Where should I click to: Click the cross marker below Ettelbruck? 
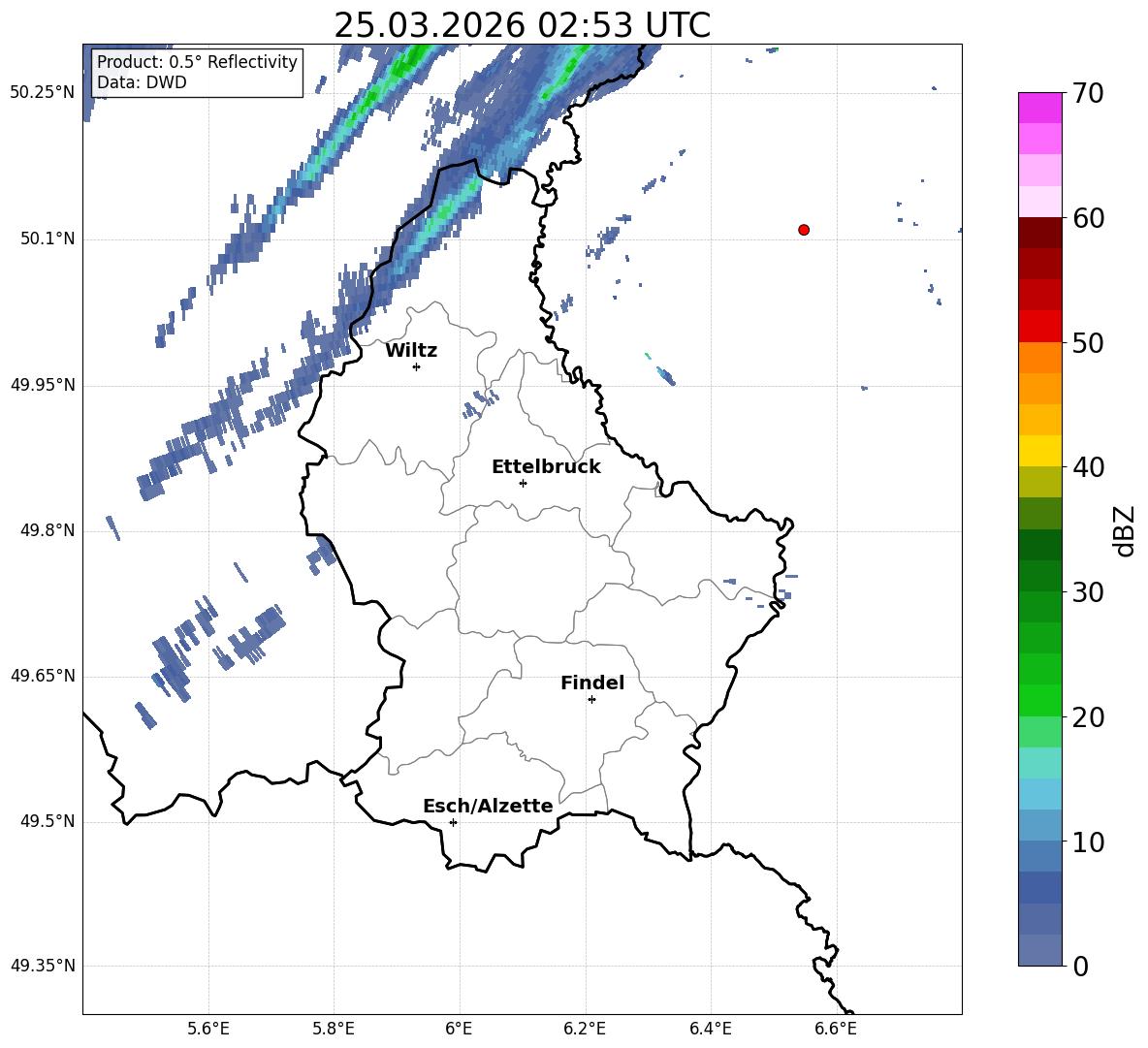[523, 483]
